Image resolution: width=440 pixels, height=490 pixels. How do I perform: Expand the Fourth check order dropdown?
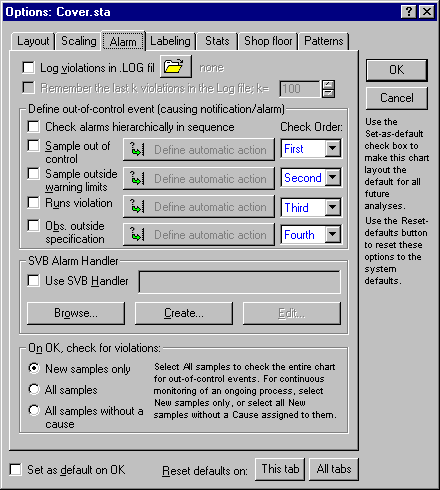tap(333, 235)
